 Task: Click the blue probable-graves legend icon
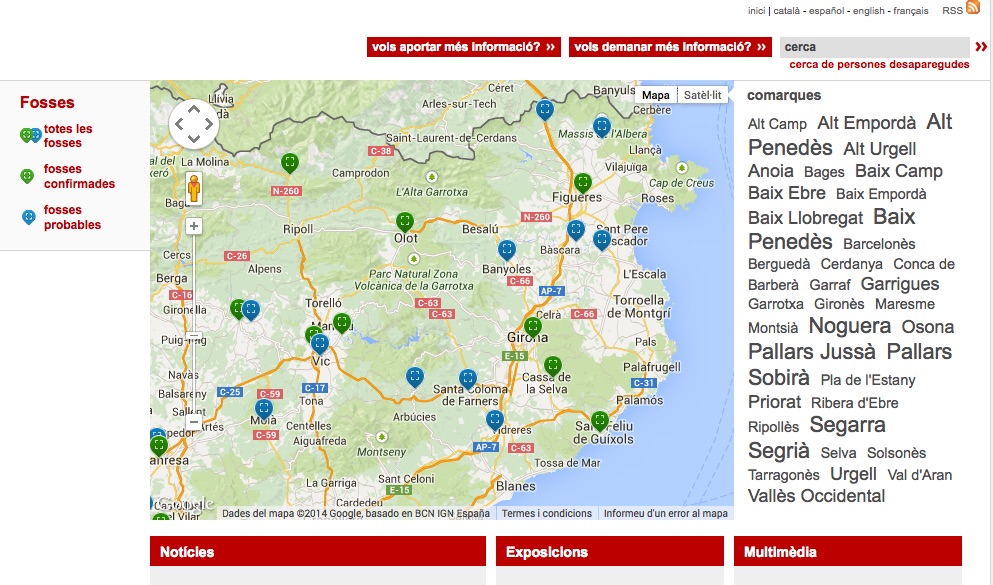click(28, 218)
